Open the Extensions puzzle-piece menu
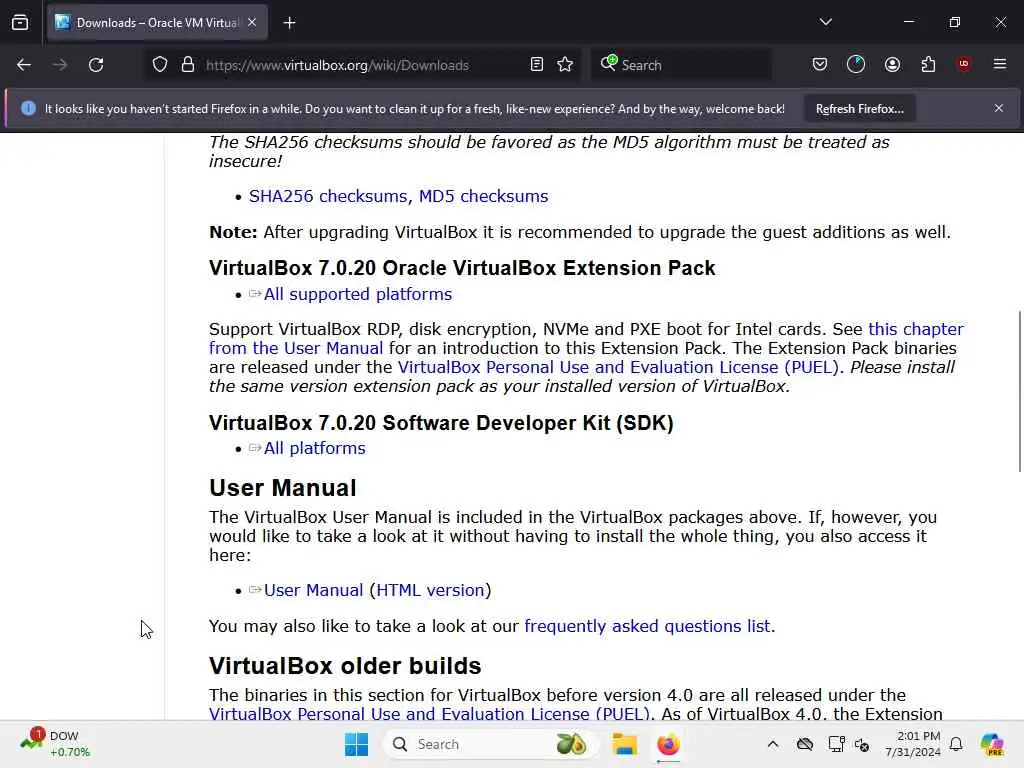This screenshot has height=768, width=1024. pos(928,64)
